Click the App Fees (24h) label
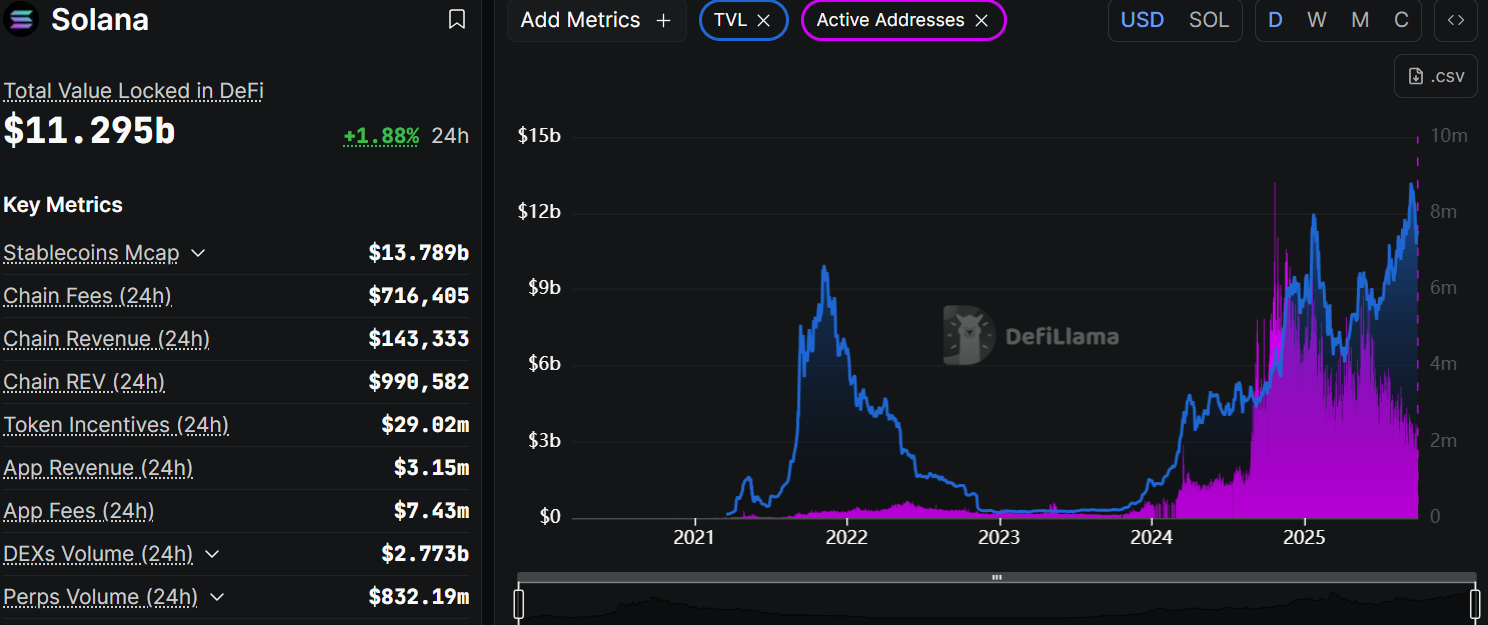Image resolution: width=1488 pixels, height=625 pixels. 79,511
